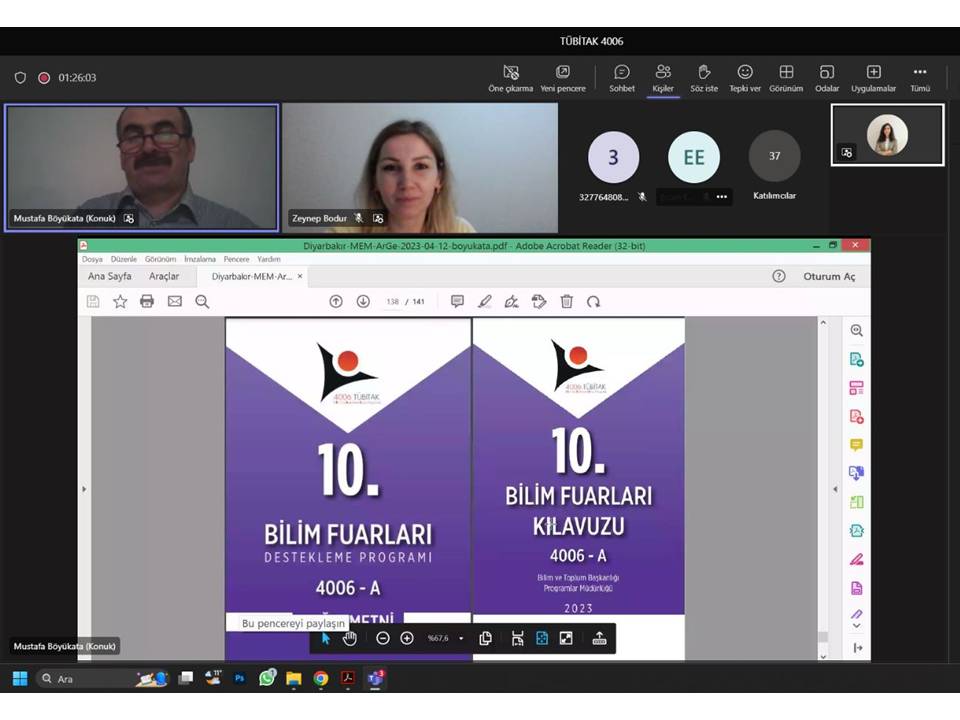Toggle the Öne çıkarma spotlight option

510,78
